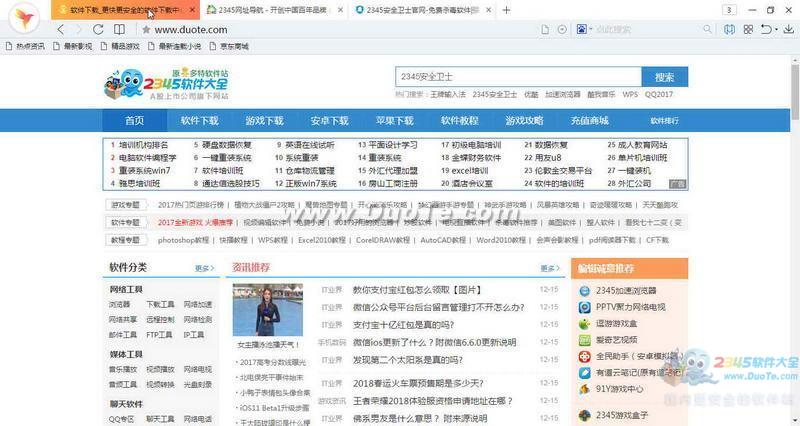This screenshot has width=800, height=426.
Task: Click ad link 重装系统win7
Action: tap(144, 170)
